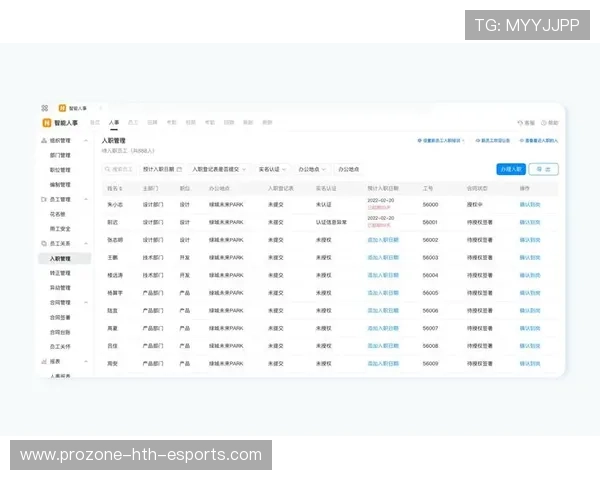Collapse the 员工关系 section chevron
Viewport: 600px width, 480px height.
tap(86, 243)
